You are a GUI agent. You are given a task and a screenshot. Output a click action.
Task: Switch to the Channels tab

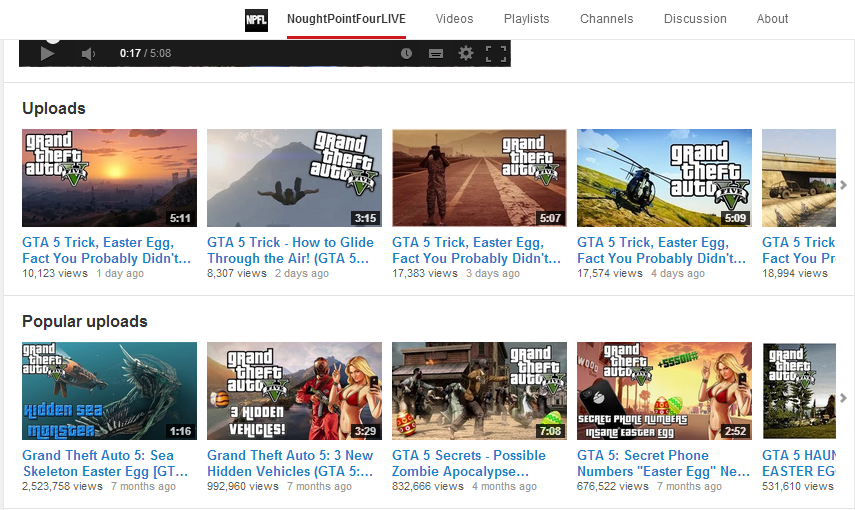[606, 19]
